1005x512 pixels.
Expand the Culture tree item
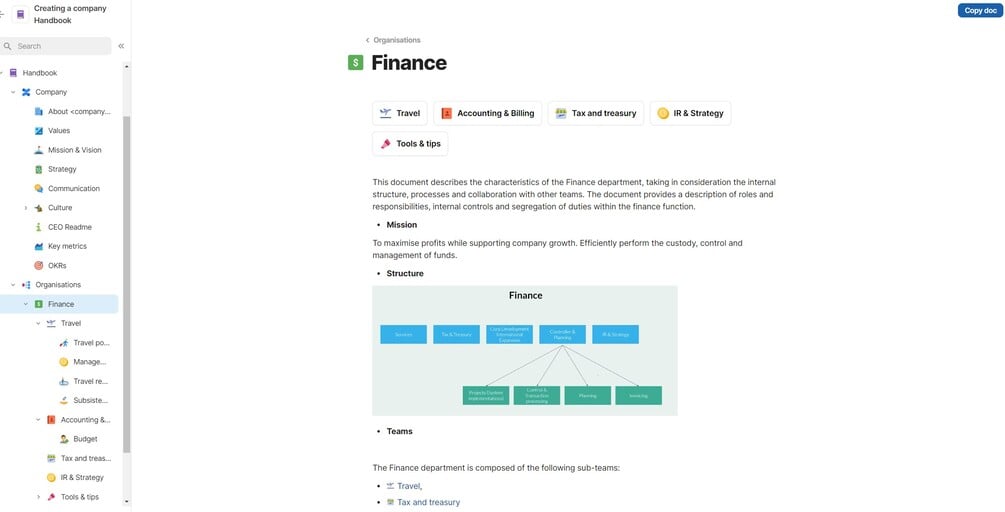tap(26, 208)
